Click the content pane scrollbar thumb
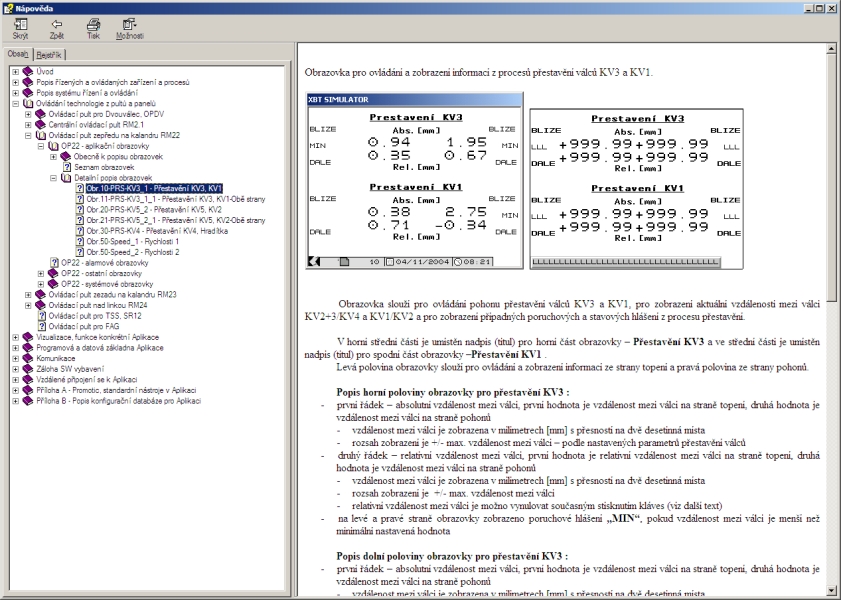The width and height of the screenshot is (841, 600). pos(831,177)
